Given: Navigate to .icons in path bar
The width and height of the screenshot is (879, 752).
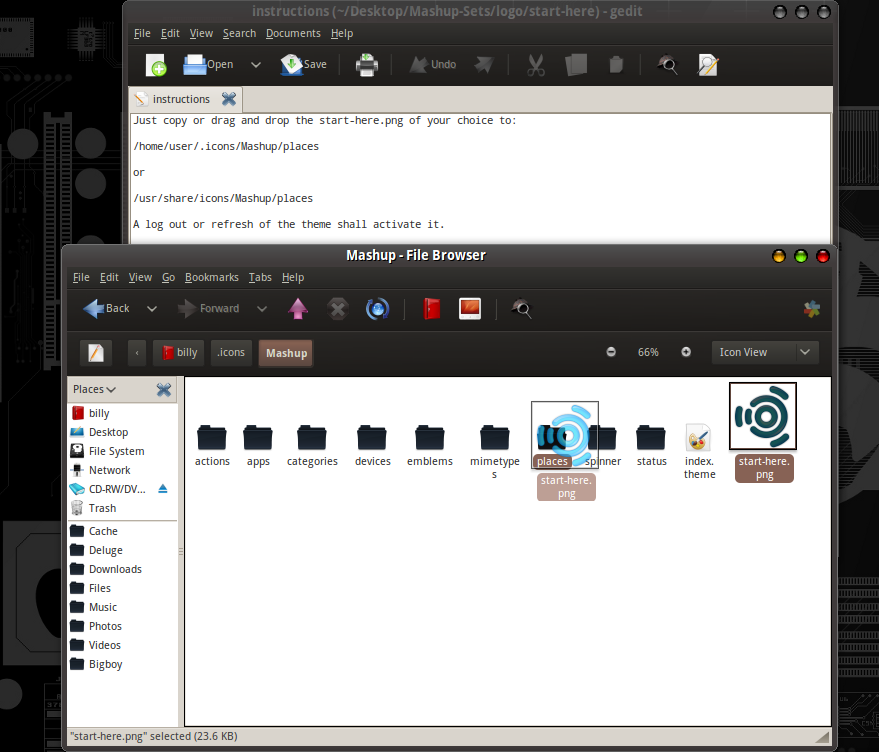Looking at the screenshot, I should click(x=231, y=353).
